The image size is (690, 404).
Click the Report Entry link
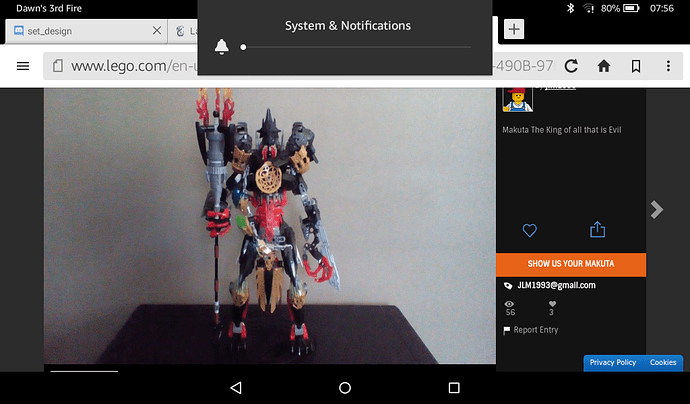pyautogui.click(x=536, y=330)
